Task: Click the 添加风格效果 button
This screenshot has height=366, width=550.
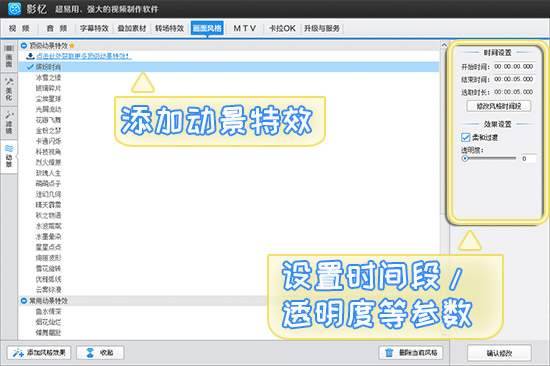Action: tap(39, 353)
